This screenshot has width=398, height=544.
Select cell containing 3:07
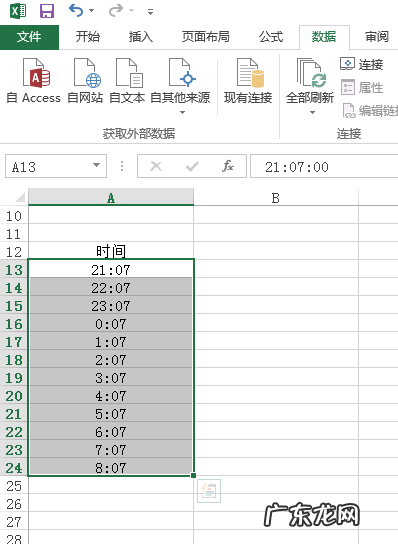click(111, 377)
